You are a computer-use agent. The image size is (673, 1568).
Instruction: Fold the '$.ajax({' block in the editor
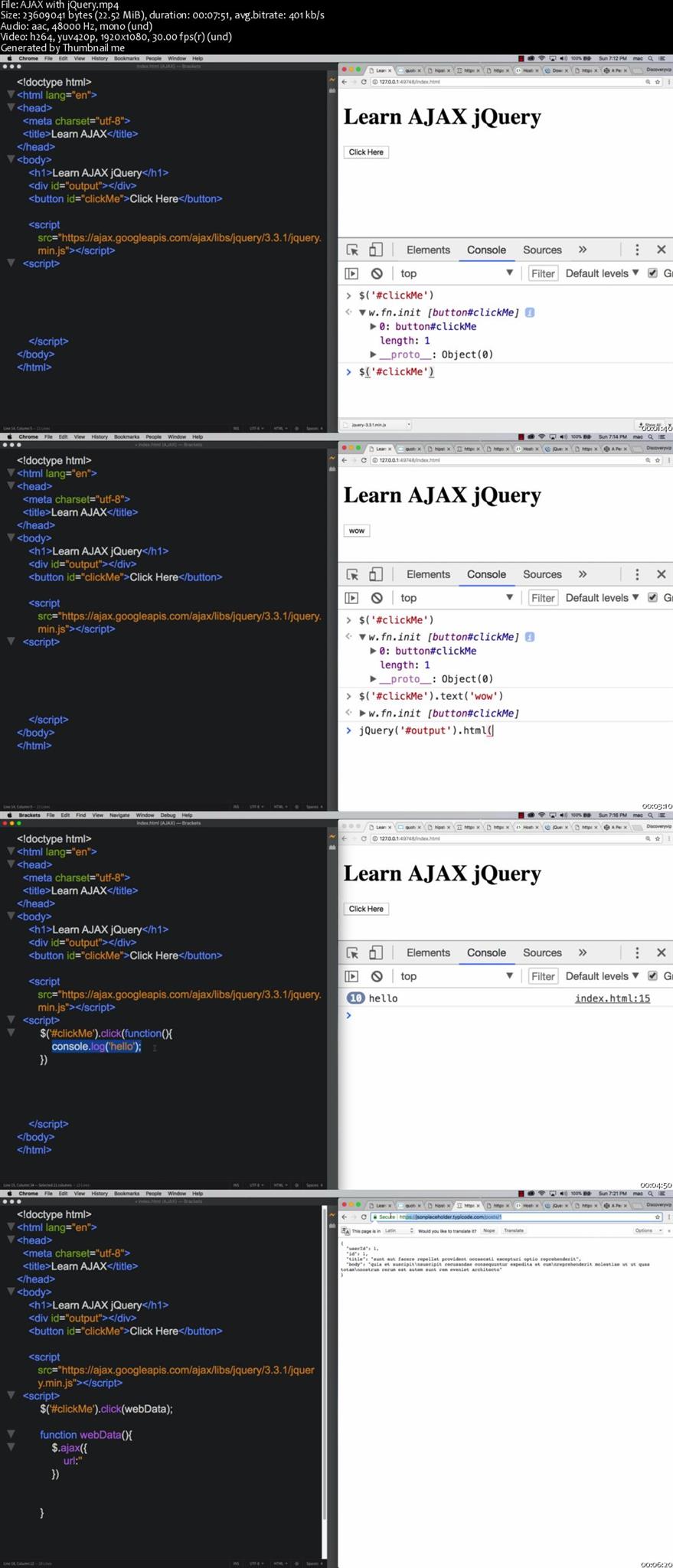tap(11, 1447)
